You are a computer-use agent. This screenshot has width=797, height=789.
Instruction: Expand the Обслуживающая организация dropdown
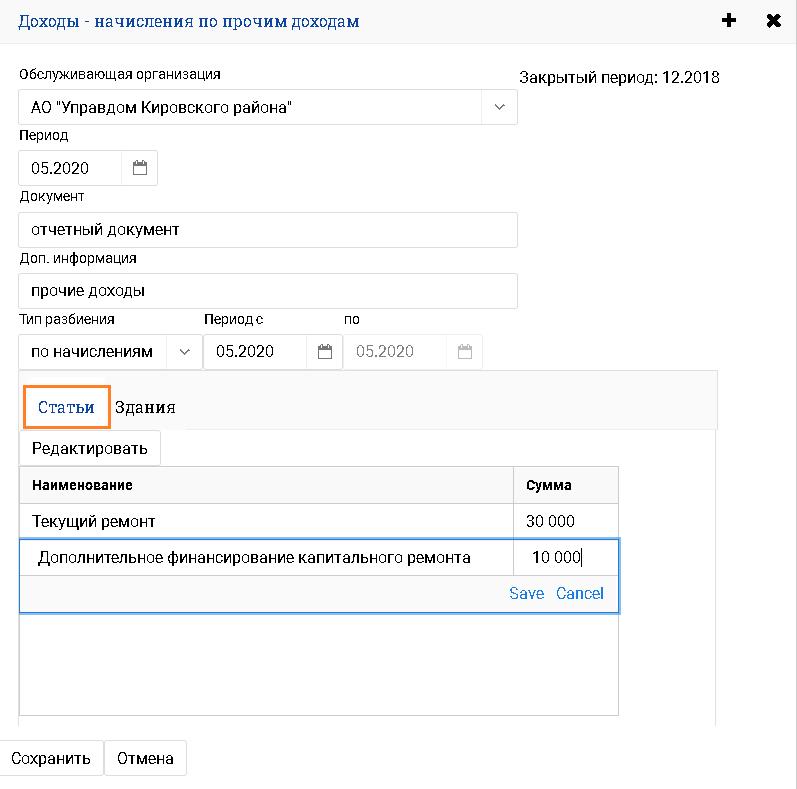pos(499,107)
